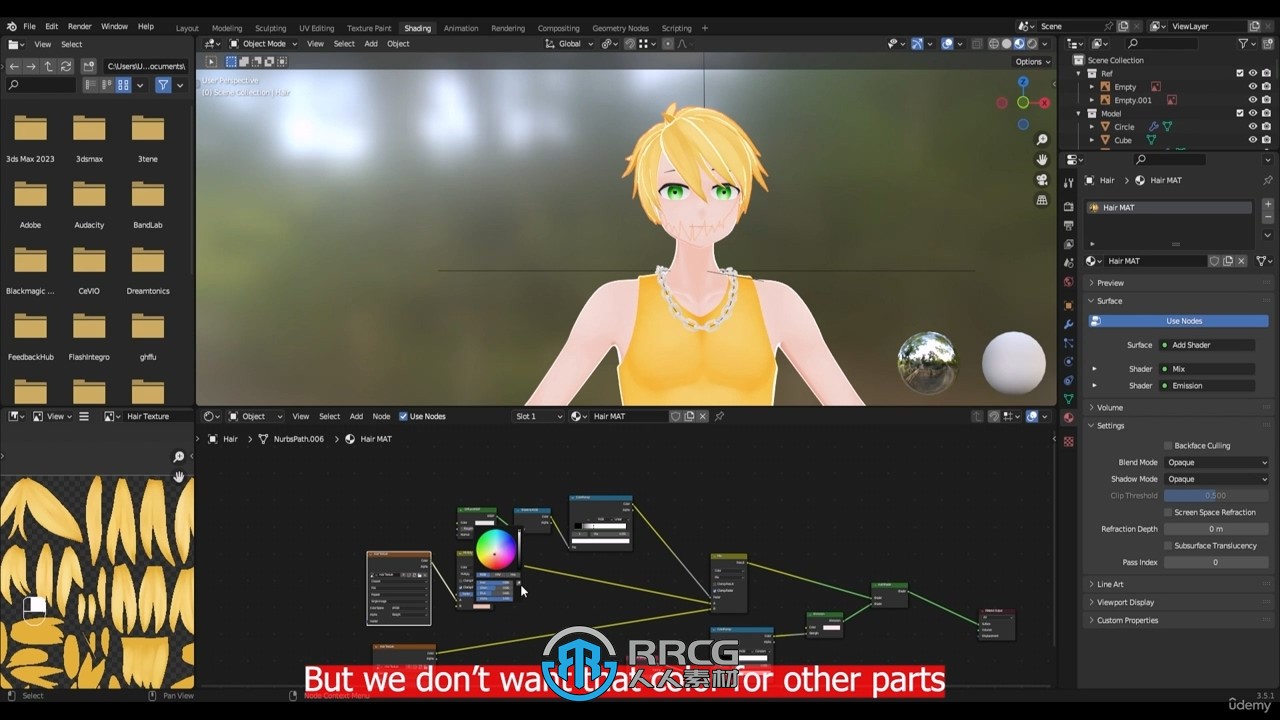
Task: Toggle Model collection exclude checkbox in outliner
Action: tap(1240, 113)
